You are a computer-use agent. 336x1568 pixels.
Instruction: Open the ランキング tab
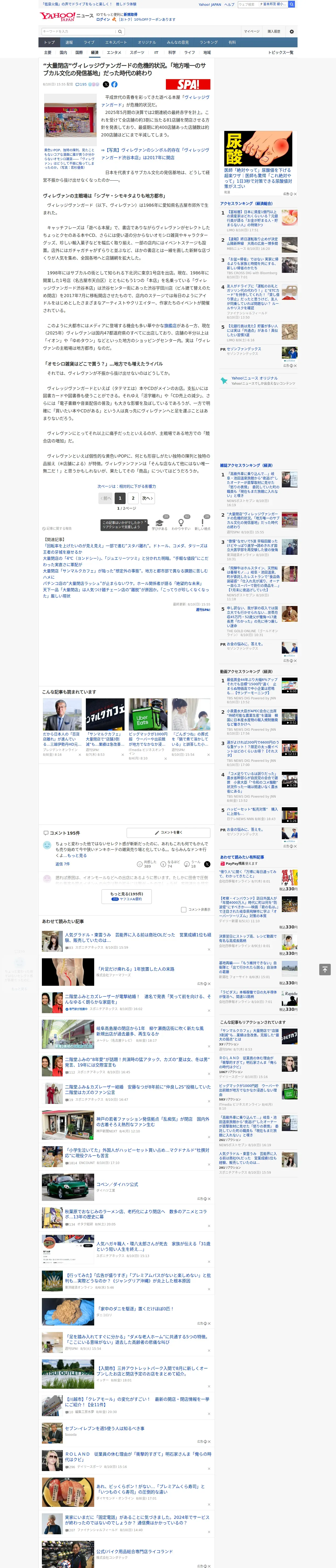(209, 43)
